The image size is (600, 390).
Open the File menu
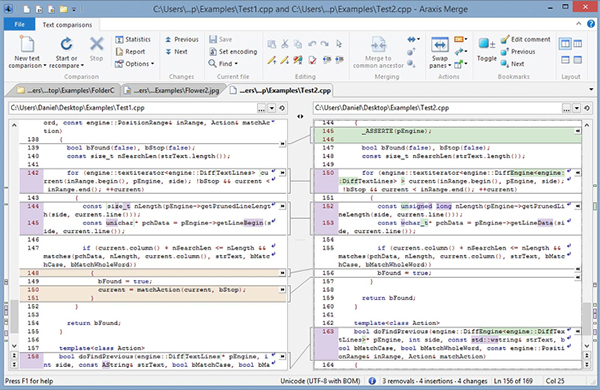pos(20,24)
